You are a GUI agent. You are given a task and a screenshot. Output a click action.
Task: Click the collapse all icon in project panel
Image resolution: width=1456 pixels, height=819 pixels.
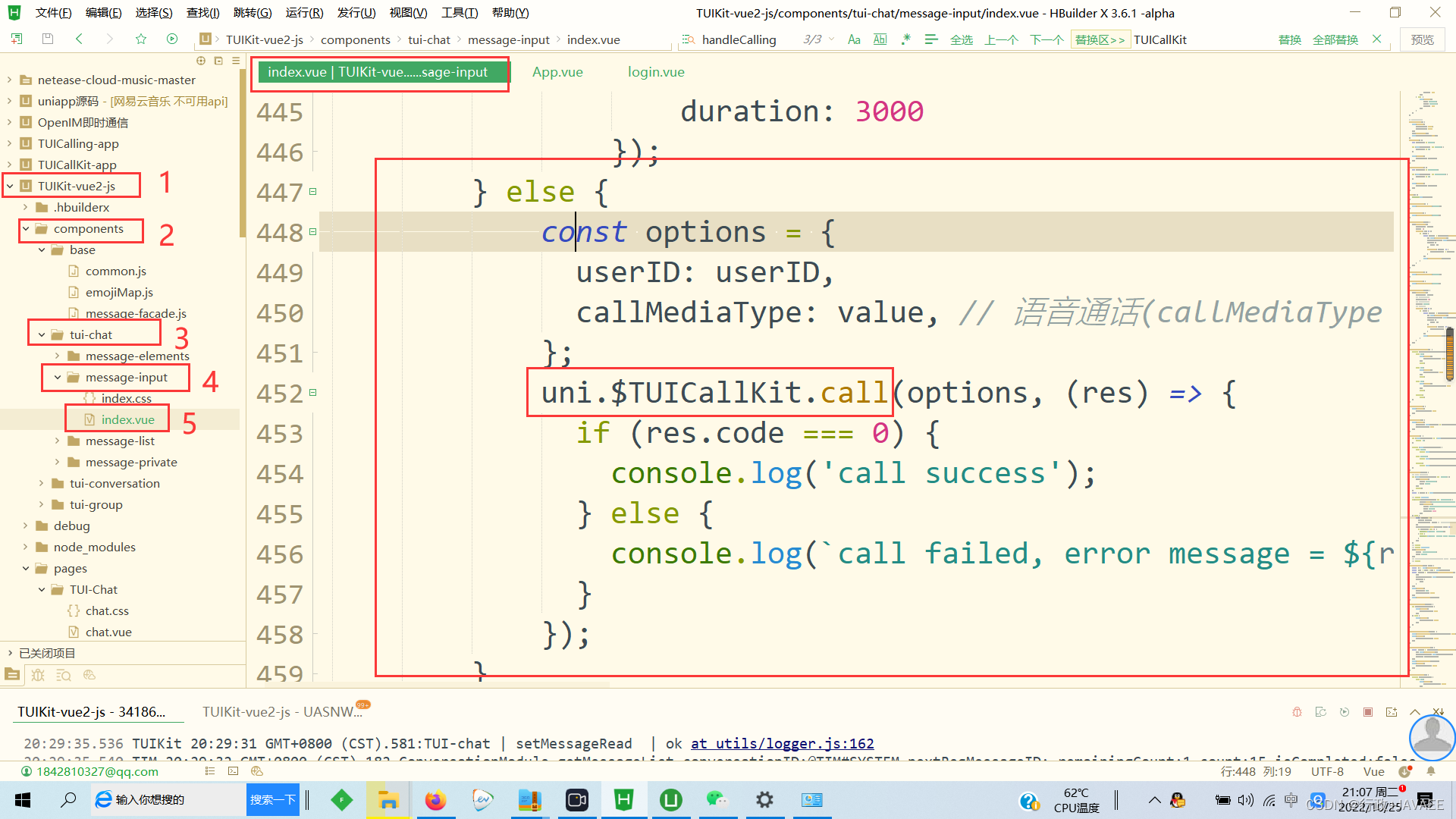pyautogui.click(x=218, y=61)
